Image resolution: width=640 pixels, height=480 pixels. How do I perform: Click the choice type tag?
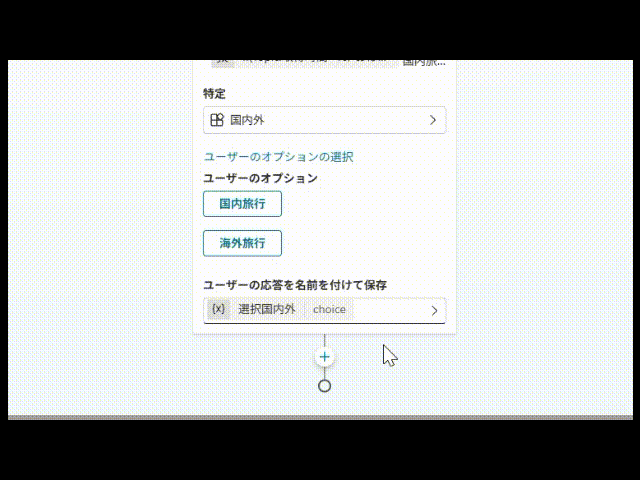(329, 309)
